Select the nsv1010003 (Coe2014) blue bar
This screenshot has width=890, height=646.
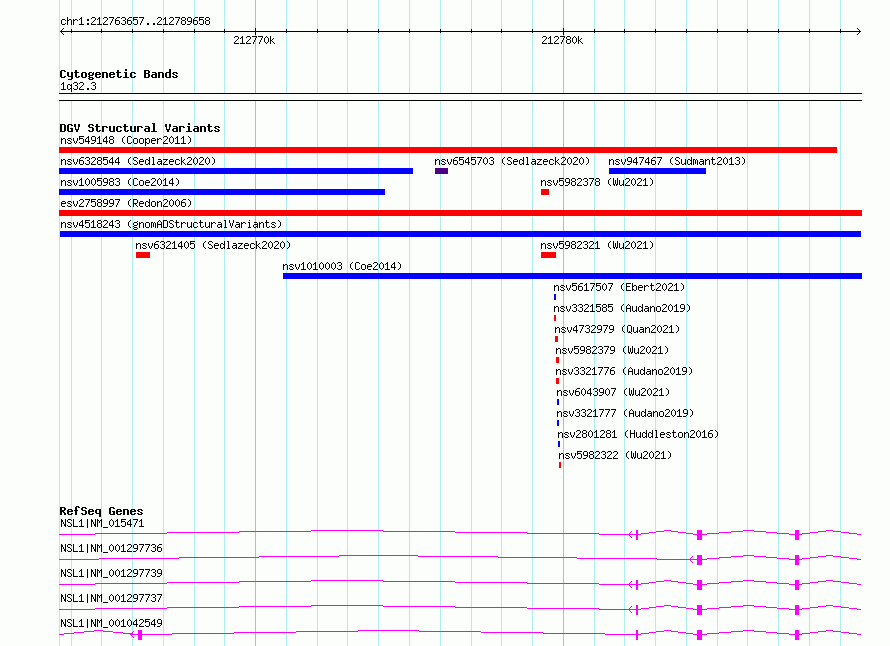572,276
